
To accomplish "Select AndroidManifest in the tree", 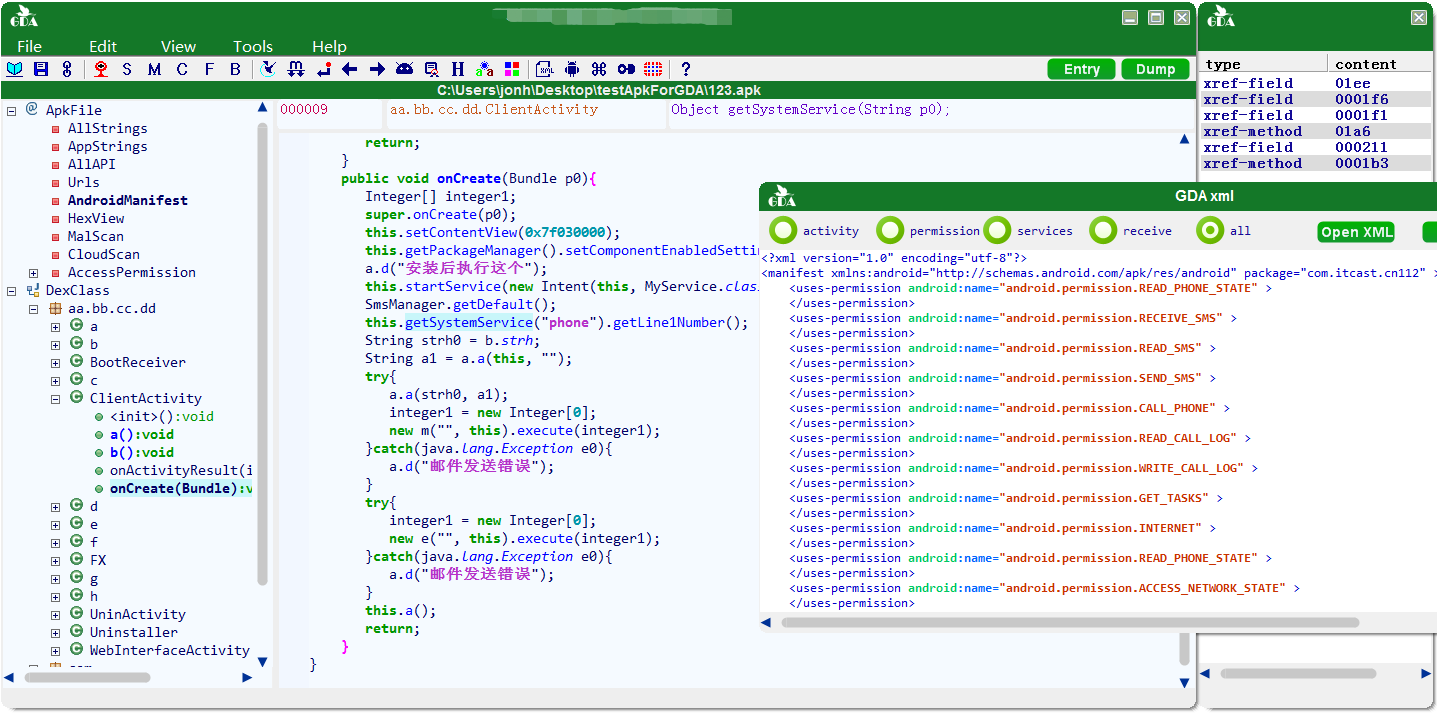I will point(127,200).
